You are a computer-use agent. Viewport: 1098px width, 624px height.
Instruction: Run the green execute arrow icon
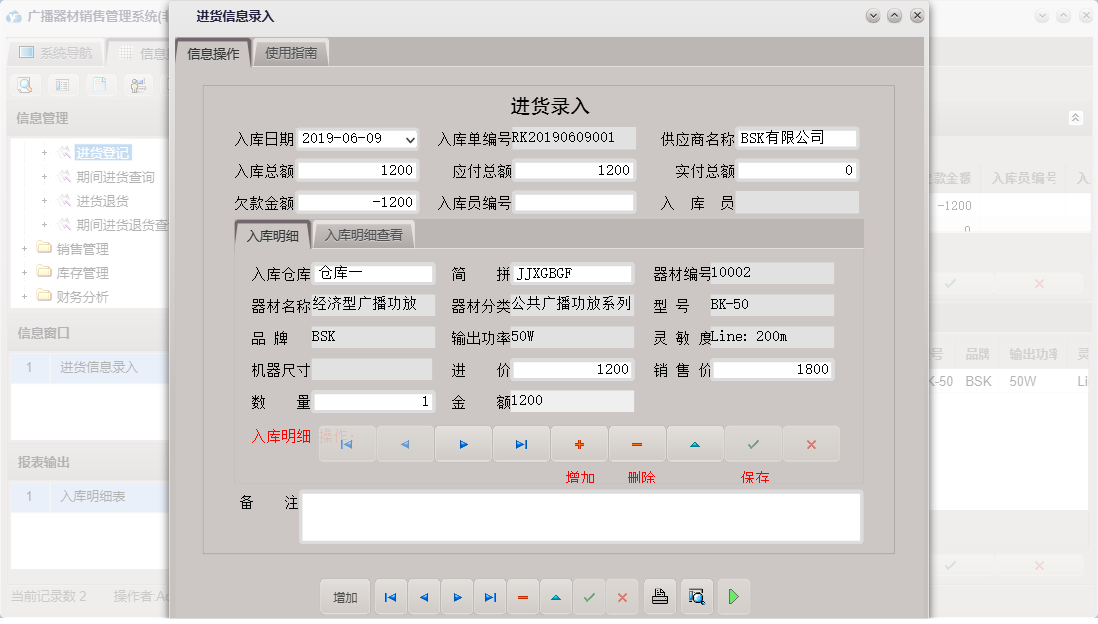point(733,597)
